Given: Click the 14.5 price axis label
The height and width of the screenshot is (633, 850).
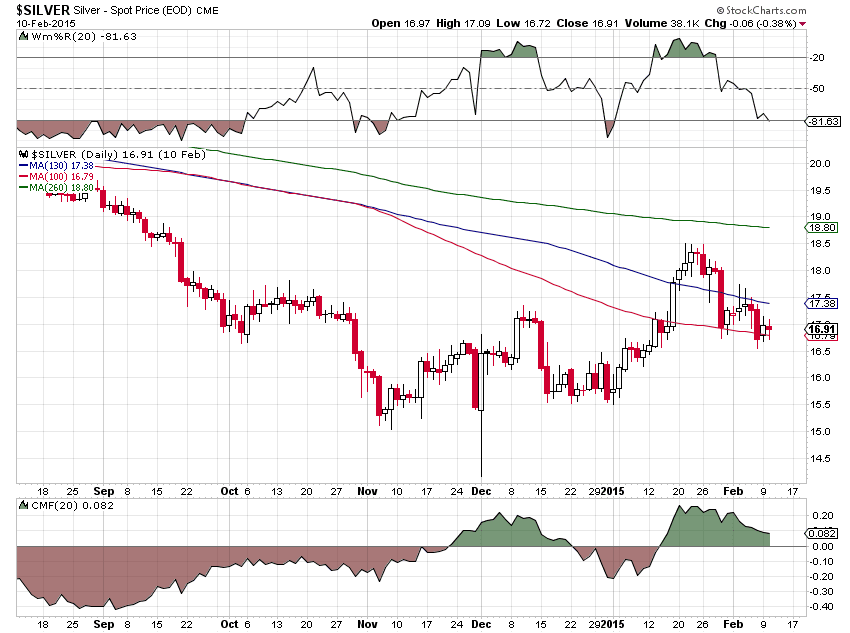Looking at the screenshot, I should 820,458.
